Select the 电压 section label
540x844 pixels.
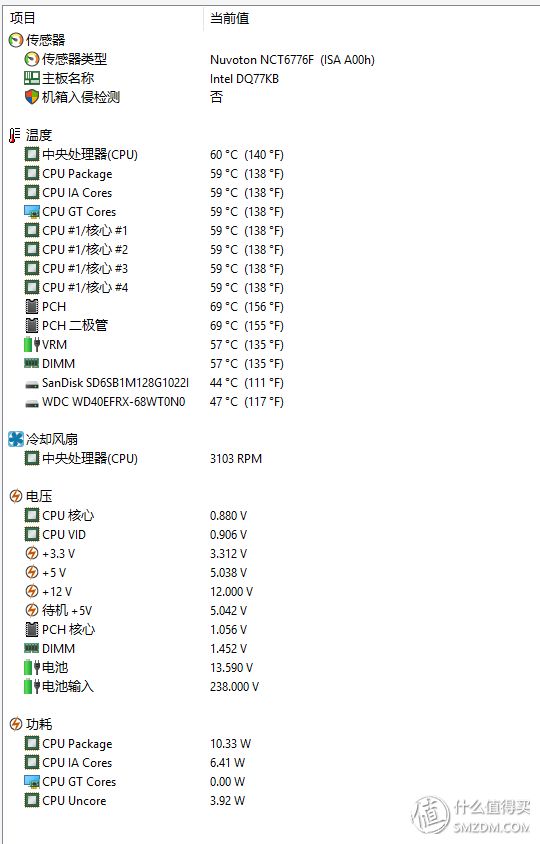tap(39, 496)
